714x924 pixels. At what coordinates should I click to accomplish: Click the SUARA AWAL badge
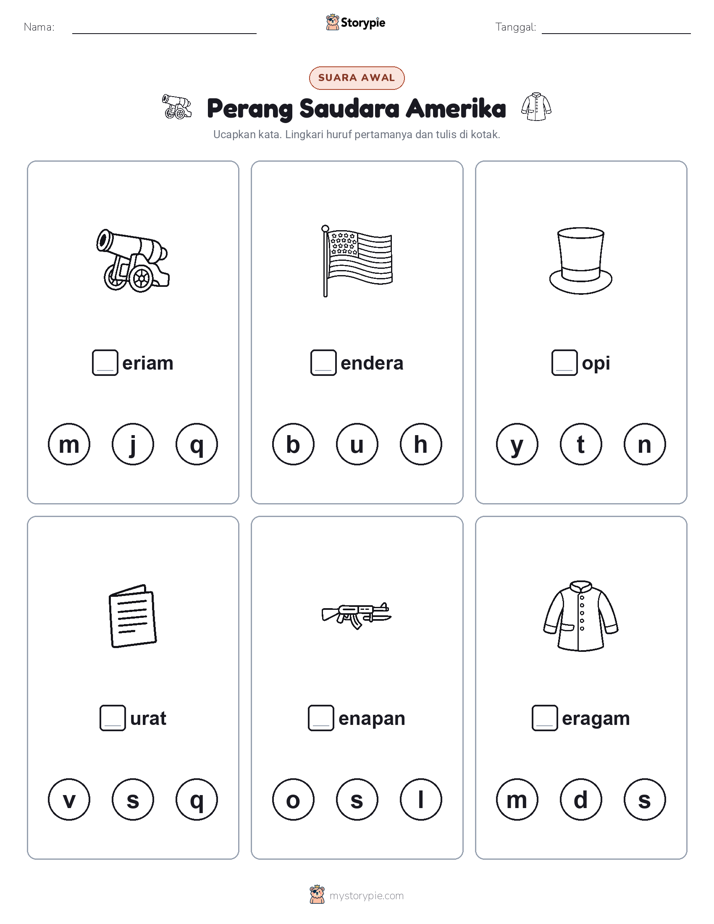(x=357, y=78)
